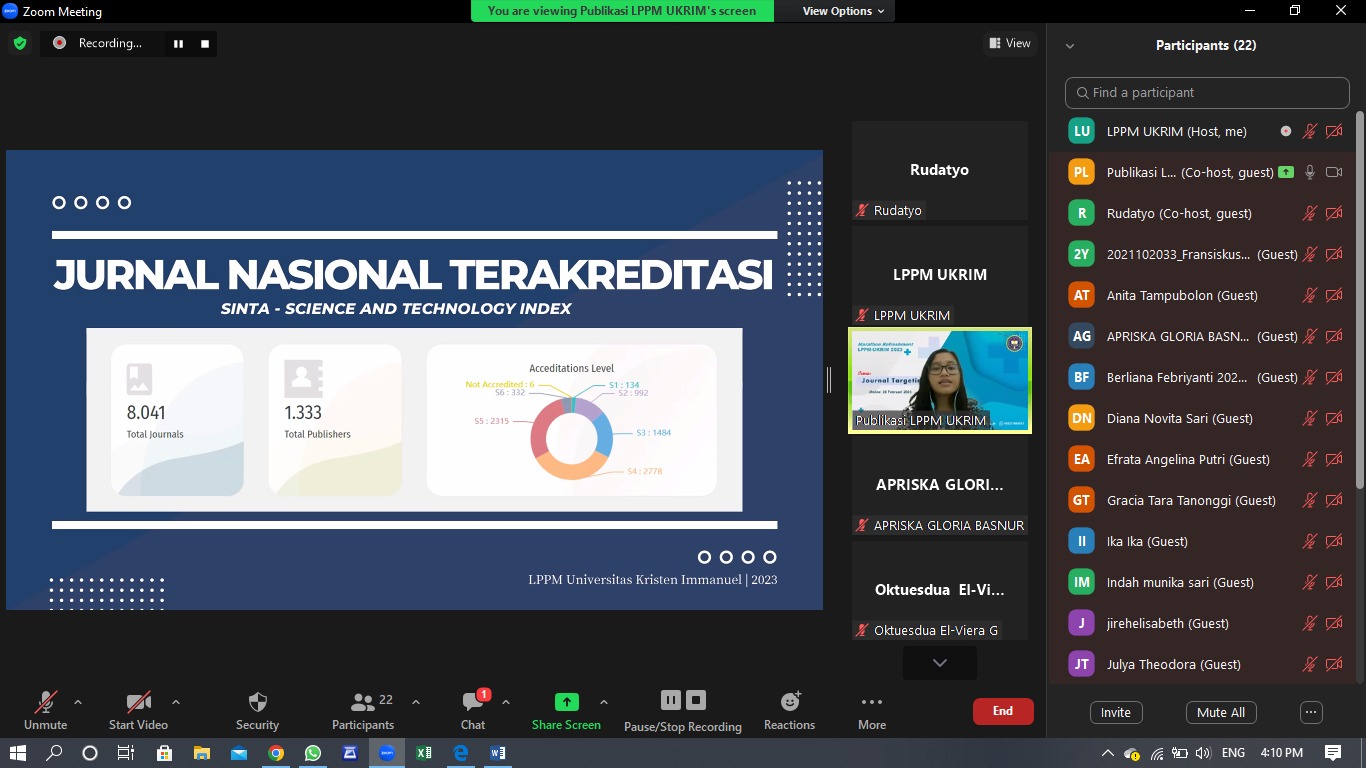Show more video tiles with down arrow
Screen dimensions: 1366x768
pyautogui.click(x=940, y=662)
